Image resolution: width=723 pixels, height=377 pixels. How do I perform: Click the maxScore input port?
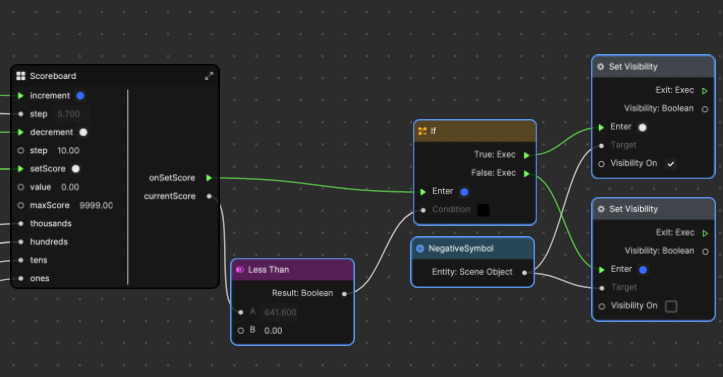(x=21, y=206)
